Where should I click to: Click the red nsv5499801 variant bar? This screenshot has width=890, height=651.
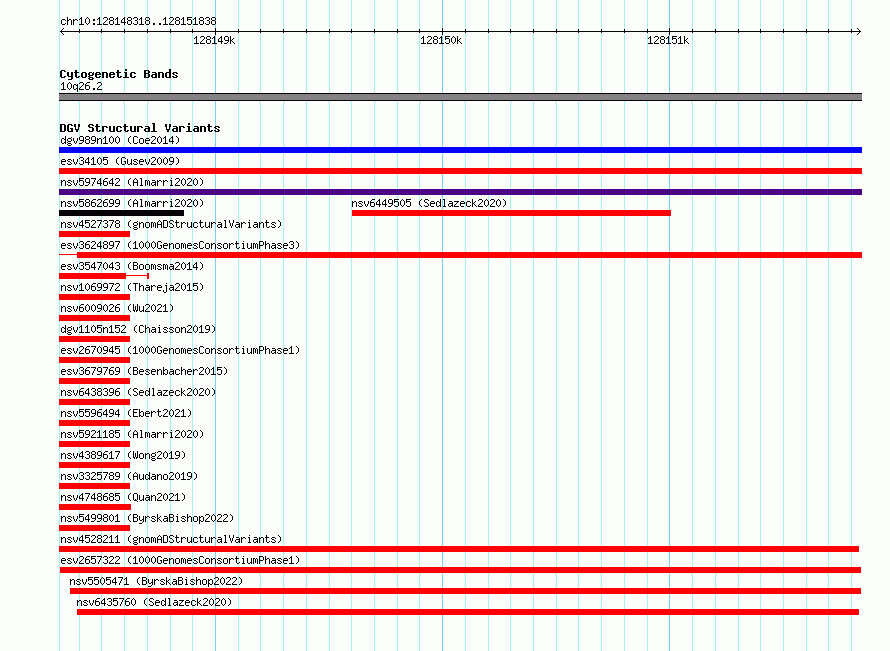[x=94, y=528]
